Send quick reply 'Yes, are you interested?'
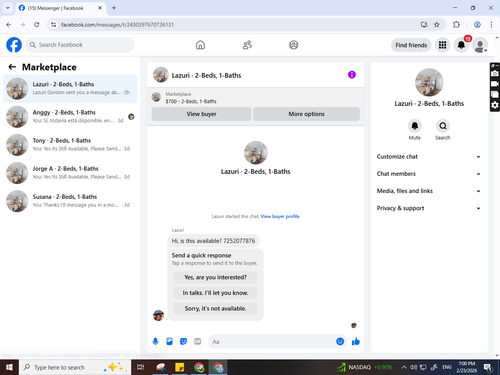This screenshot has height=375, width=500. click(x=215, y=277)
